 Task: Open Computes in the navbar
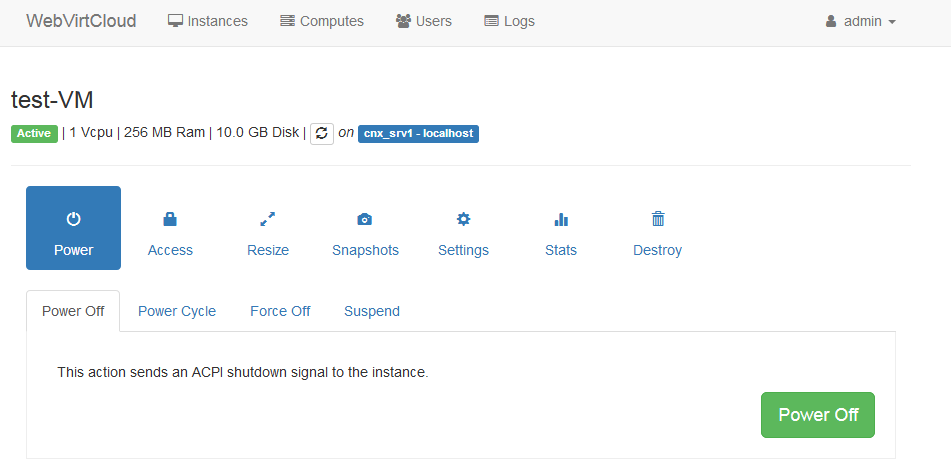322,21
